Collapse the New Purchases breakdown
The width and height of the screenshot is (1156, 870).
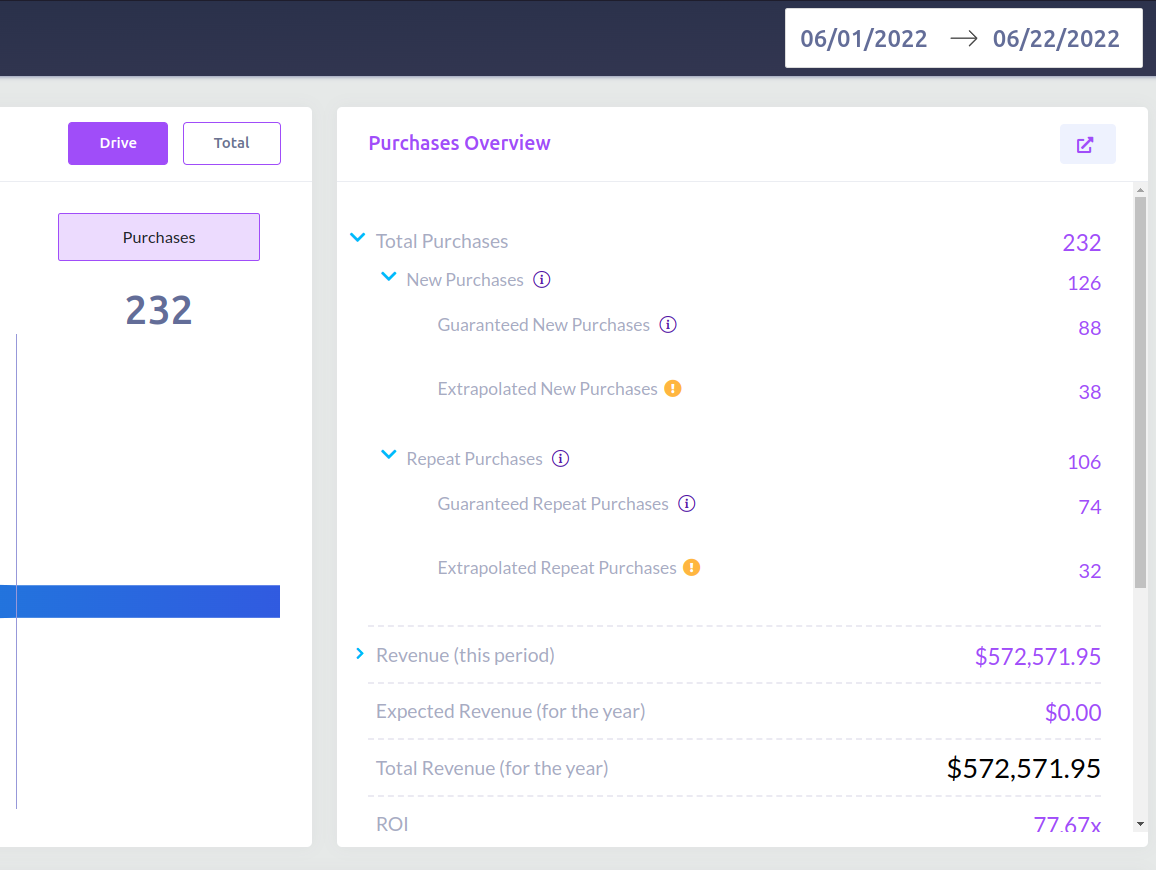(389, 278)
